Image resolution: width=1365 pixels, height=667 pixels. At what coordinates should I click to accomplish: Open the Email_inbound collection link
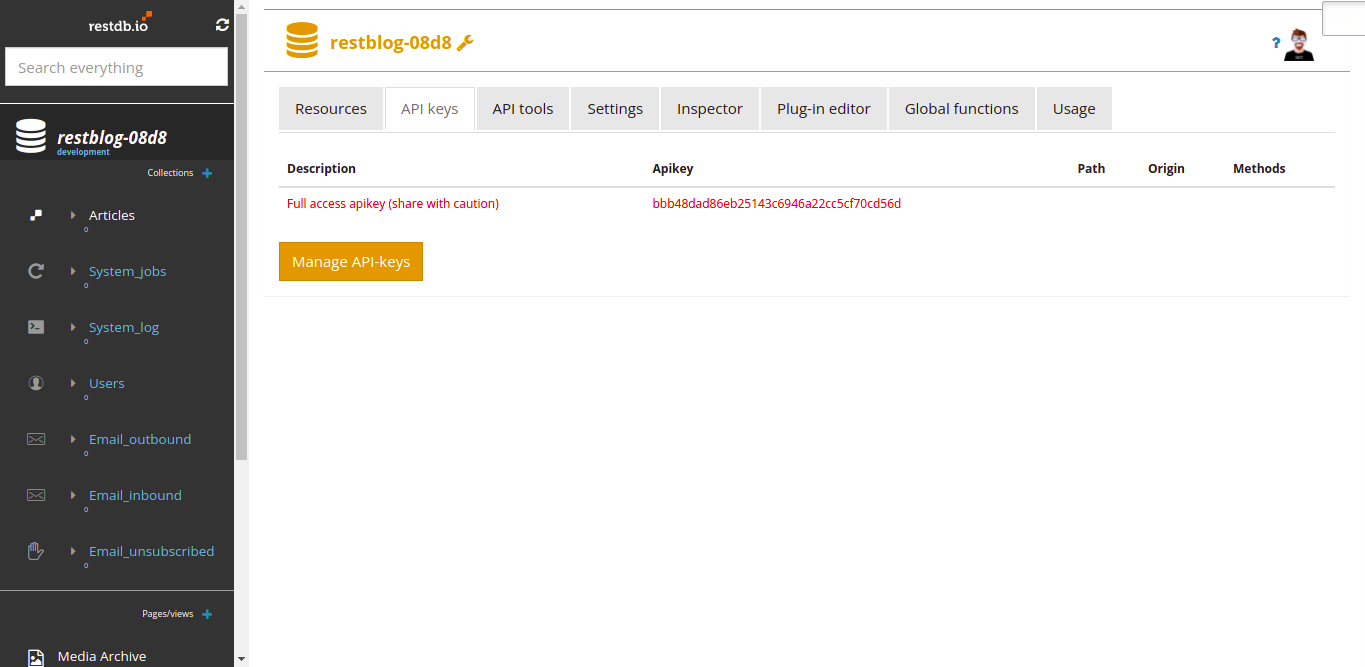[x=135, y=495]
